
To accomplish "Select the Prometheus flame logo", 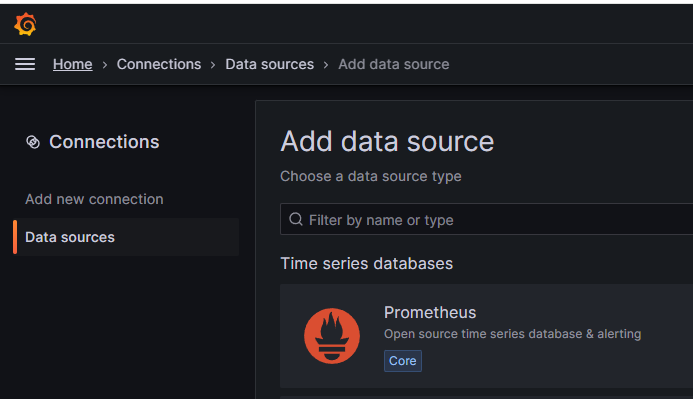I will pyautogui.click(x=332, y=336).
